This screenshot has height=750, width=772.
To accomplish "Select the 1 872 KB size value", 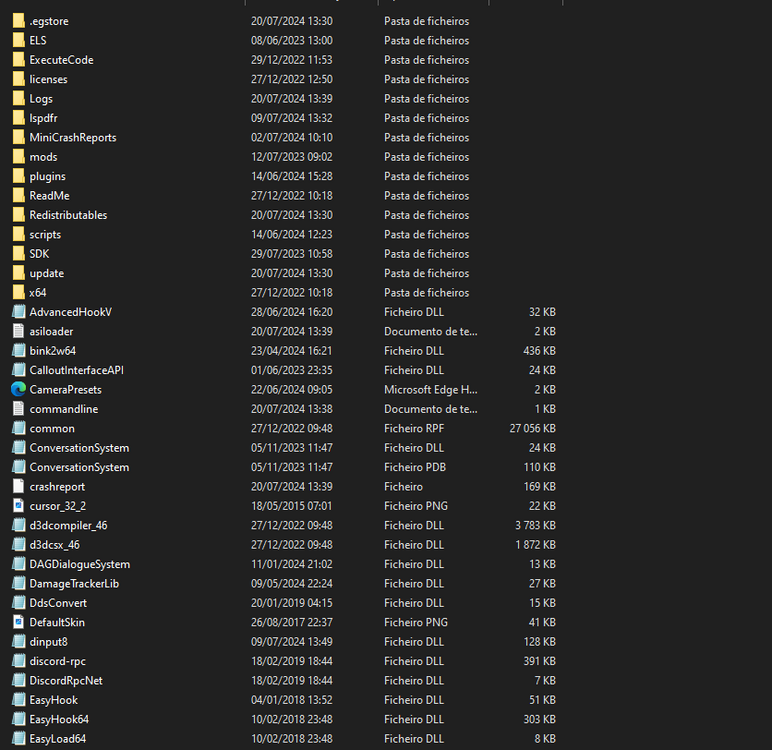I will (535, 545).
